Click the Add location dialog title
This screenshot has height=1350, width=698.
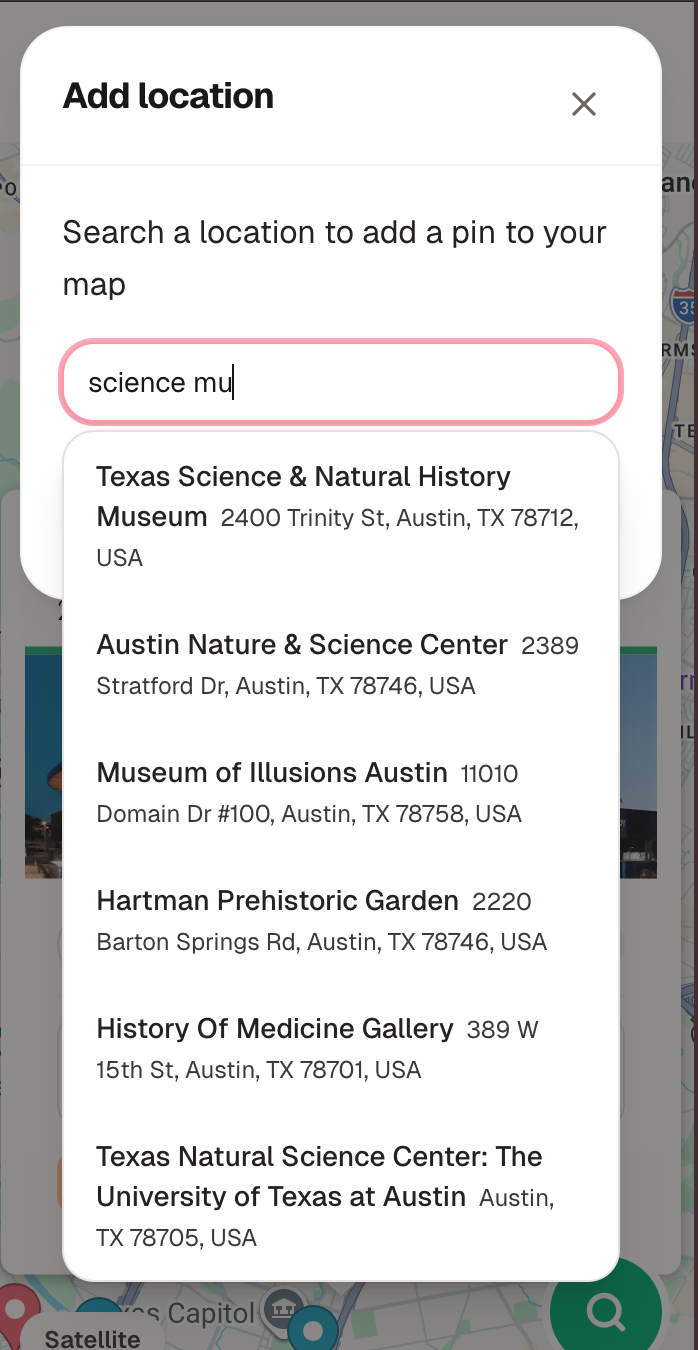167,96
